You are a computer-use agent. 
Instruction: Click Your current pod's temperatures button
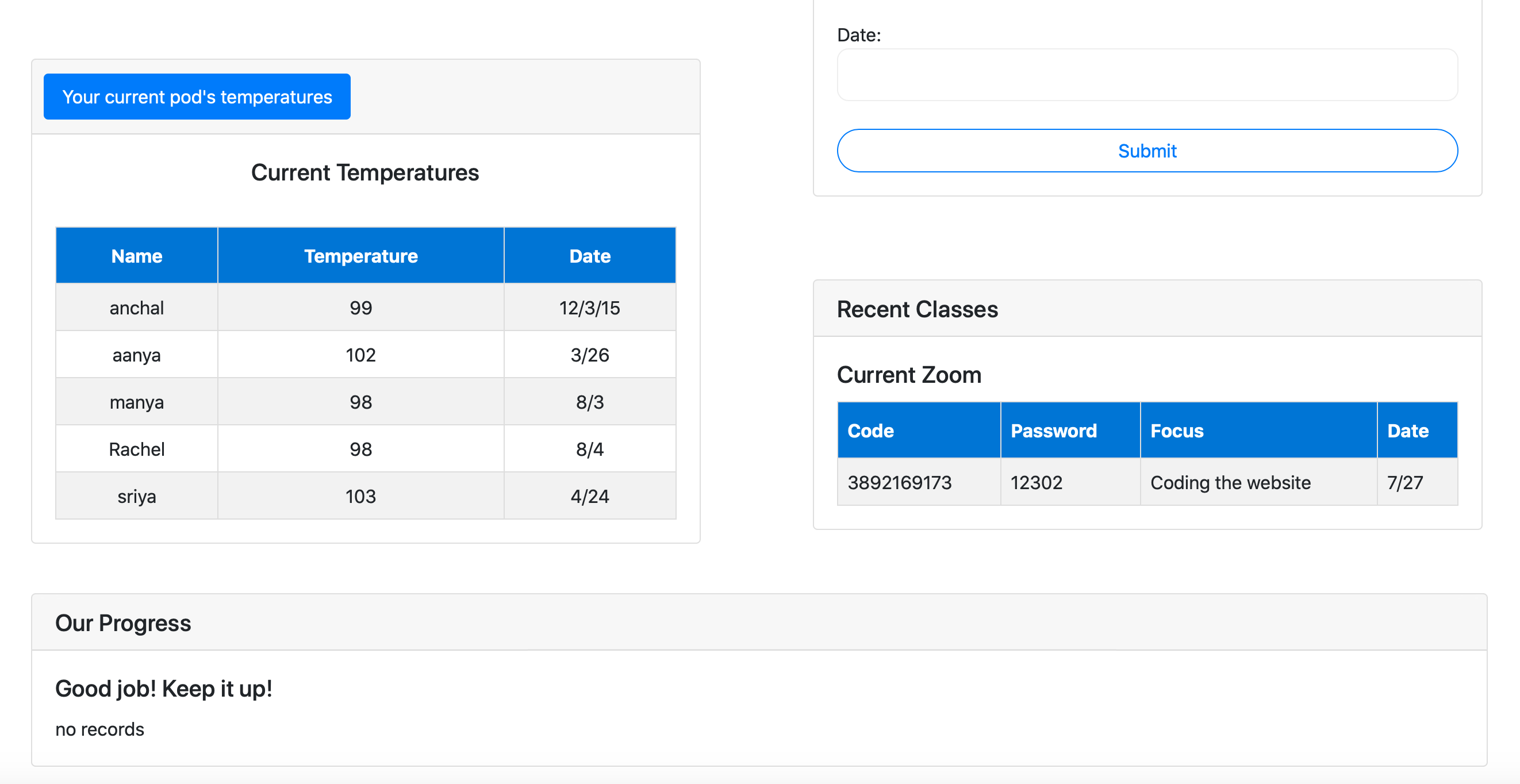(x=197, y=97)
